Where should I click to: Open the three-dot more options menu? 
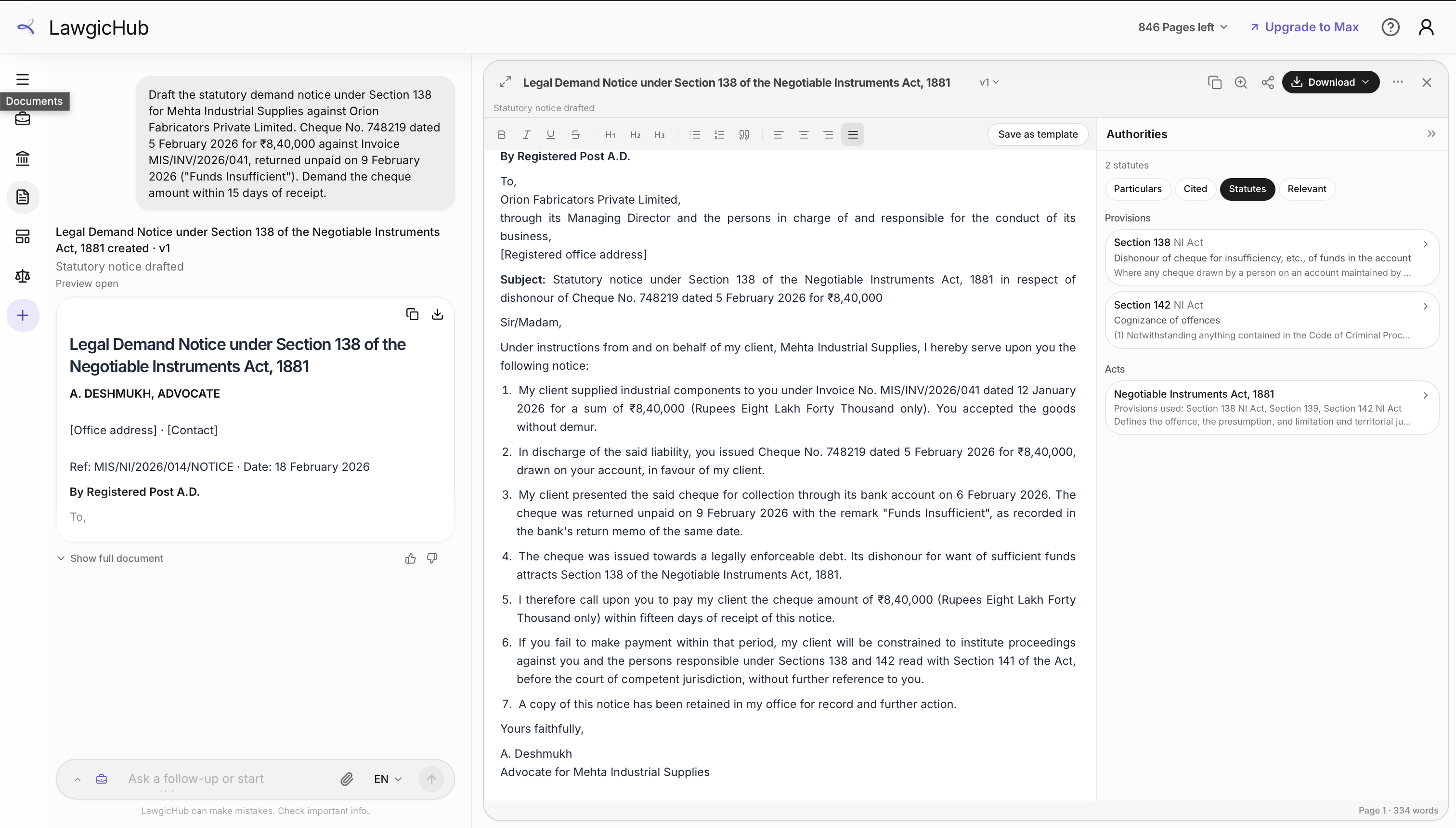1398,82
